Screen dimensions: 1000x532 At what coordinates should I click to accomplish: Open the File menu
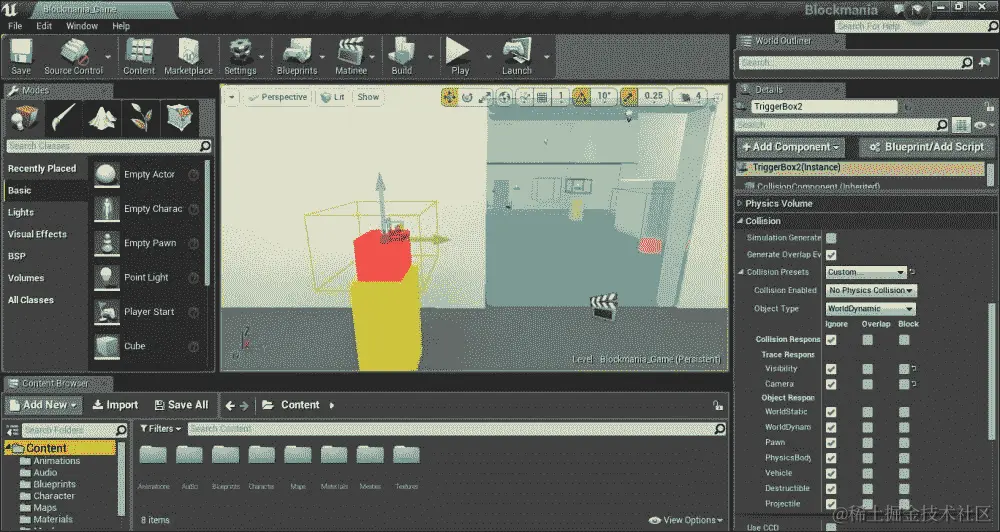pyautogui.click(x=15, y=26)
